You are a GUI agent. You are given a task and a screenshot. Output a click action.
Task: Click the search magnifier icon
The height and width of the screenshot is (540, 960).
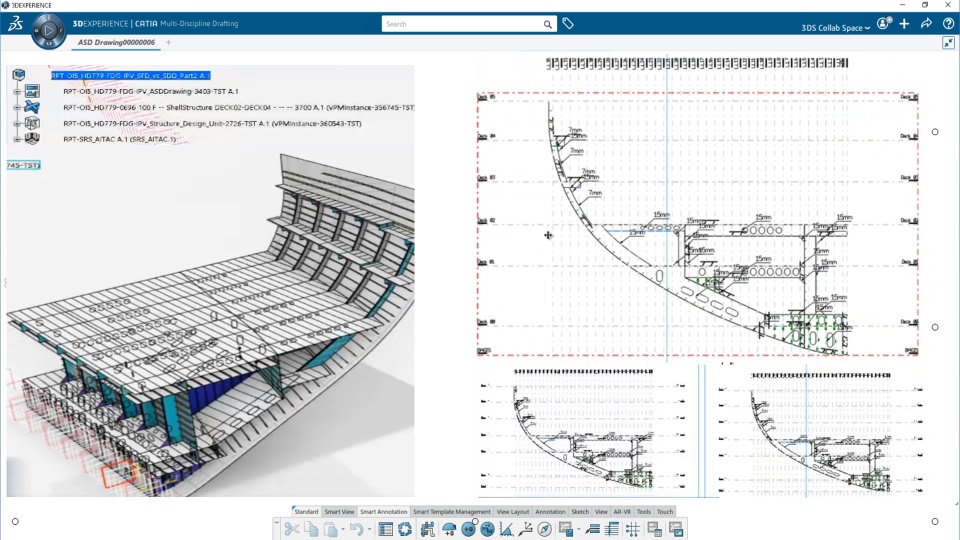tap(547, 24)
